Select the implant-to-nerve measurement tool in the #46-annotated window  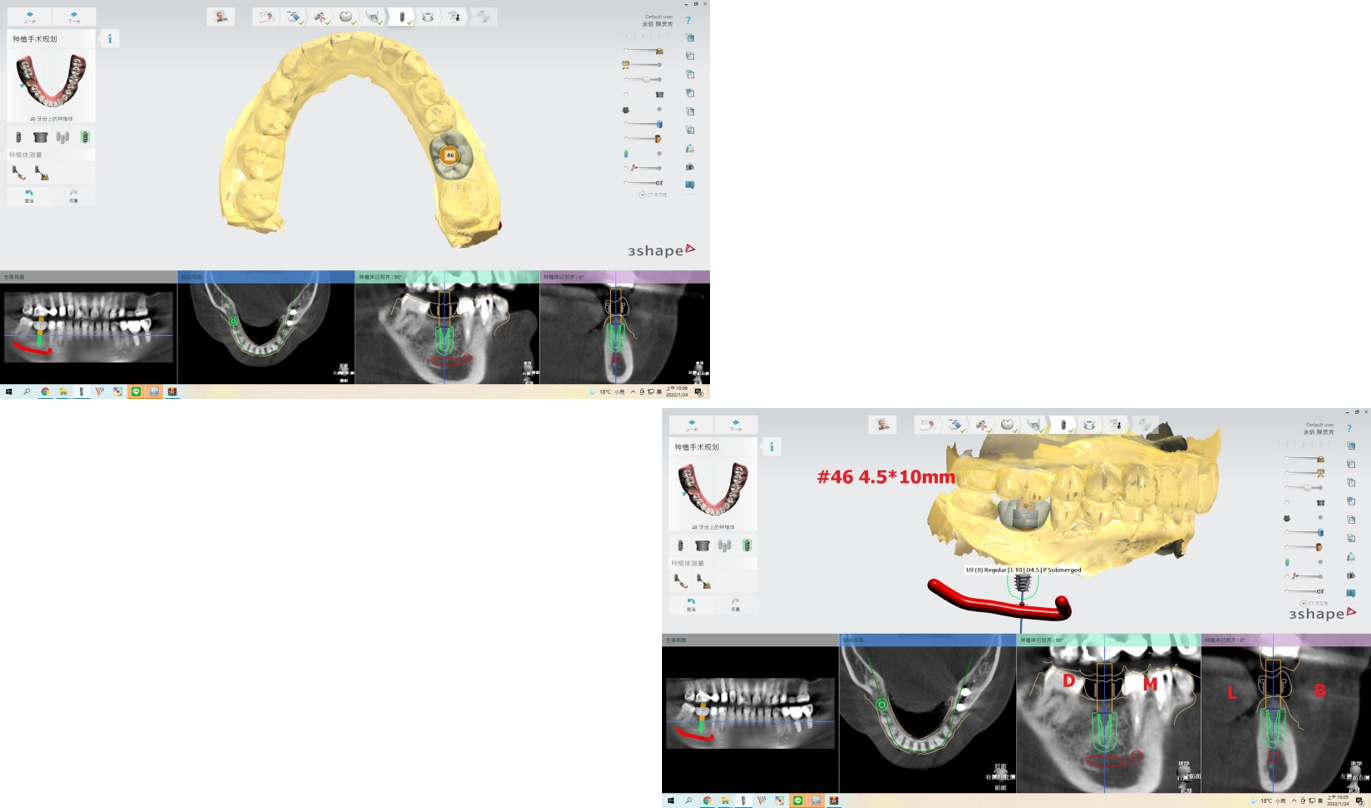pyautogui.click(x=703, y=581)
